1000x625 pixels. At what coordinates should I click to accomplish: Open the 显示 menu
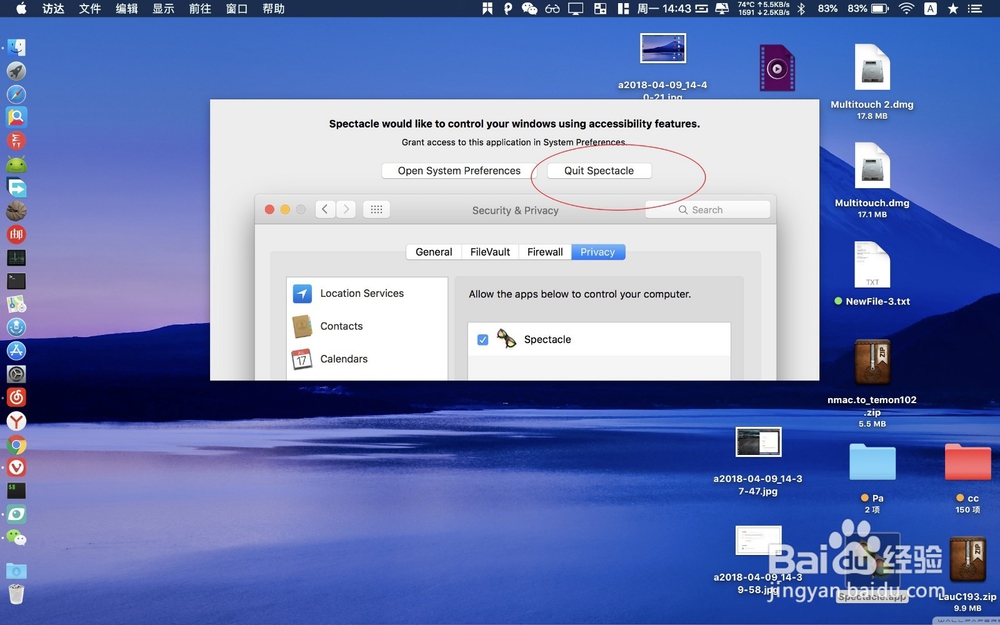tap(163, 8)
